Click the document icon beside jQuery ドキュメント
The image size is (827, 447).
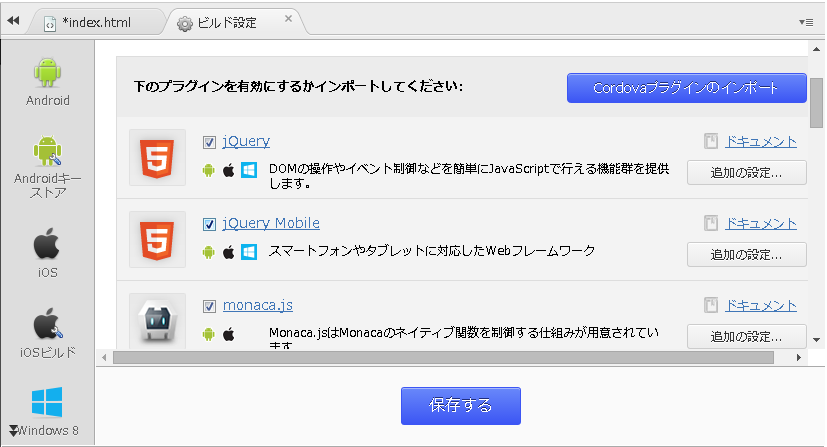[711, 141]
